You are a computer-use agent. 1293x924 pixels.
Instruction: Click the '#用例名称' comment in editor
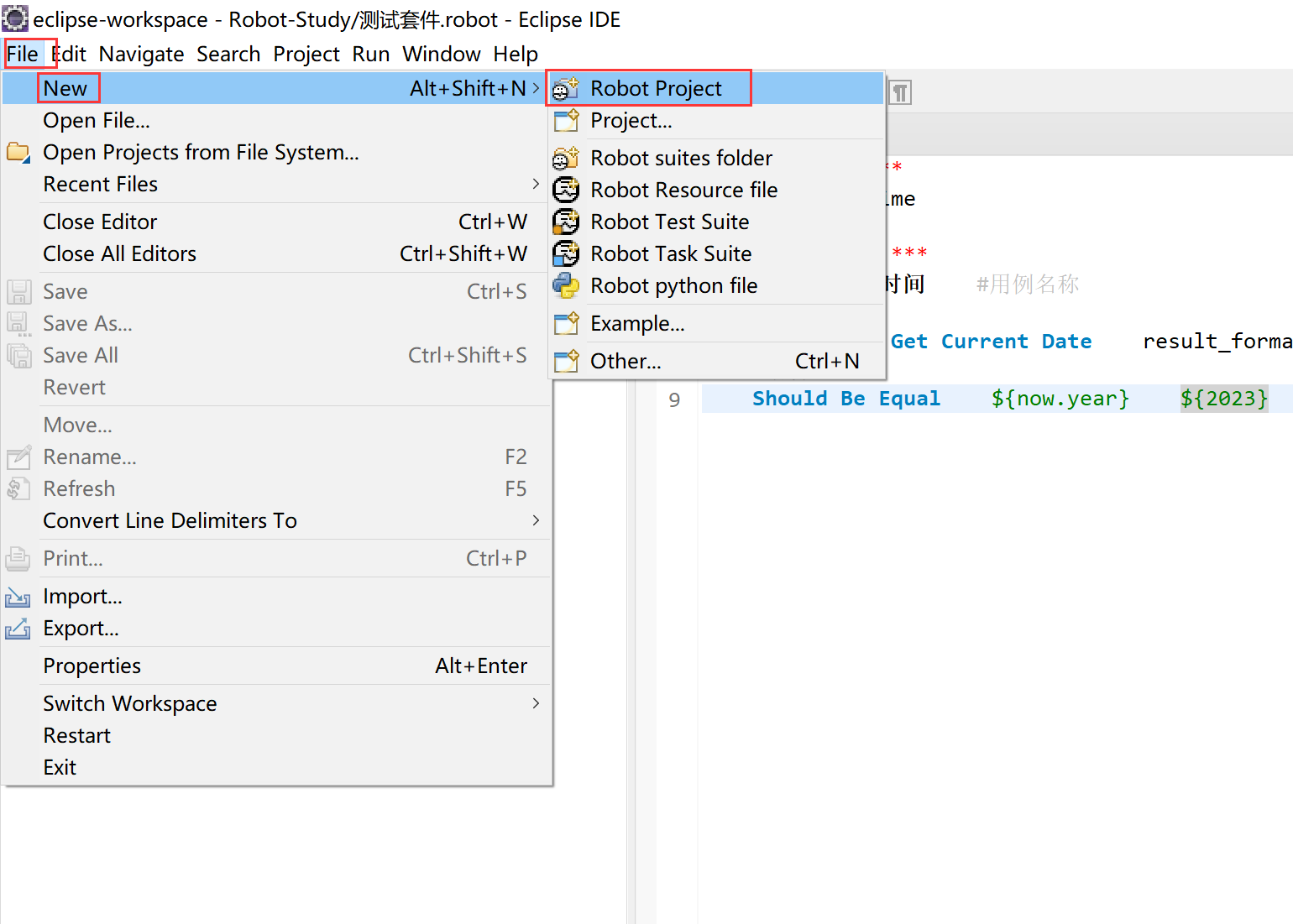coord(1028,285)
